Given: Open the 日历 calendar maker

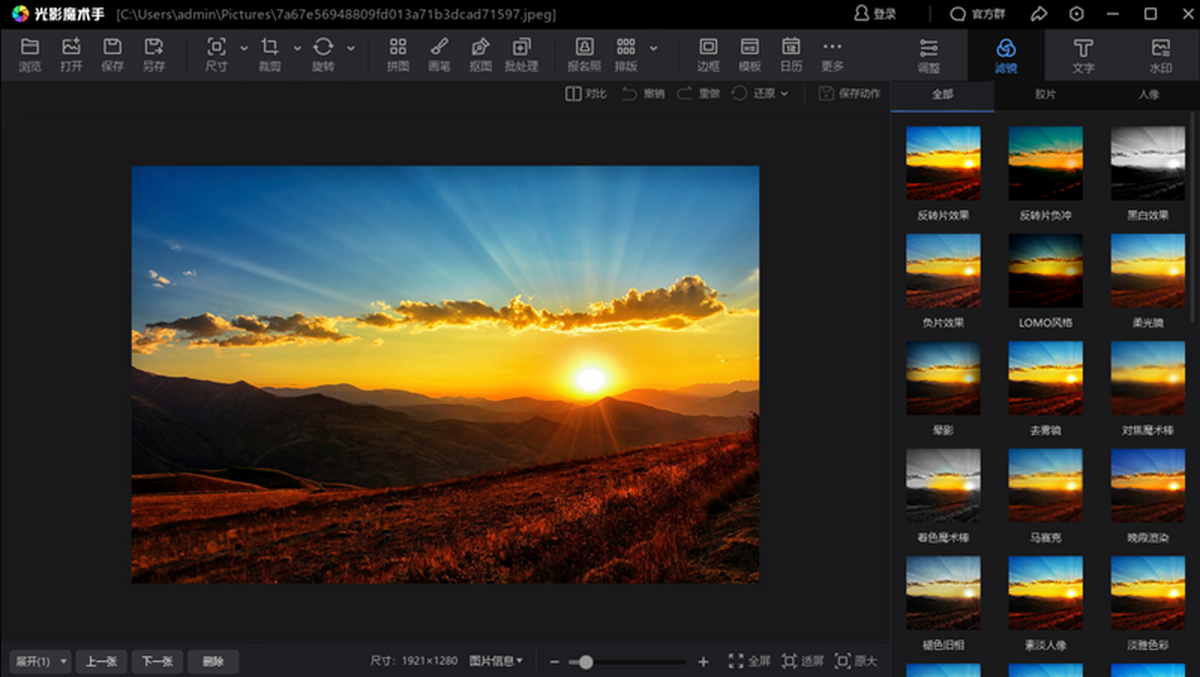Looking at the screenshot, I should tap(791, 53).
